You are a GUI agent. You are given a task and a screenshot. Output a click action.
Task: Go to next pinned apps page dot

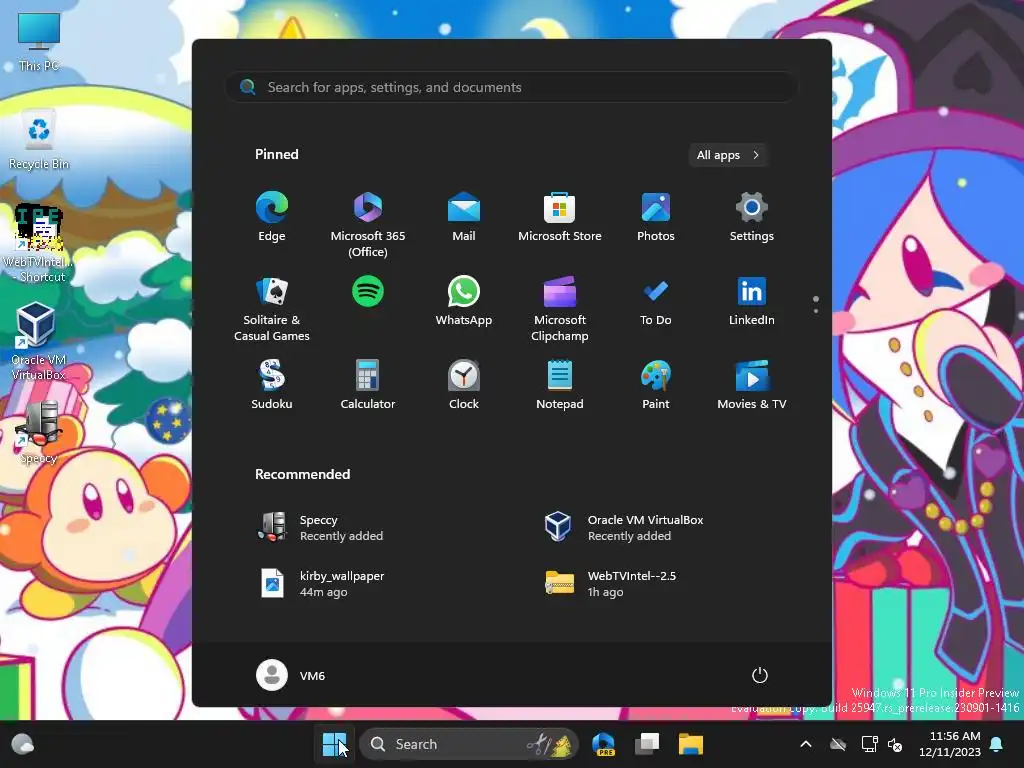click(816, 311)
